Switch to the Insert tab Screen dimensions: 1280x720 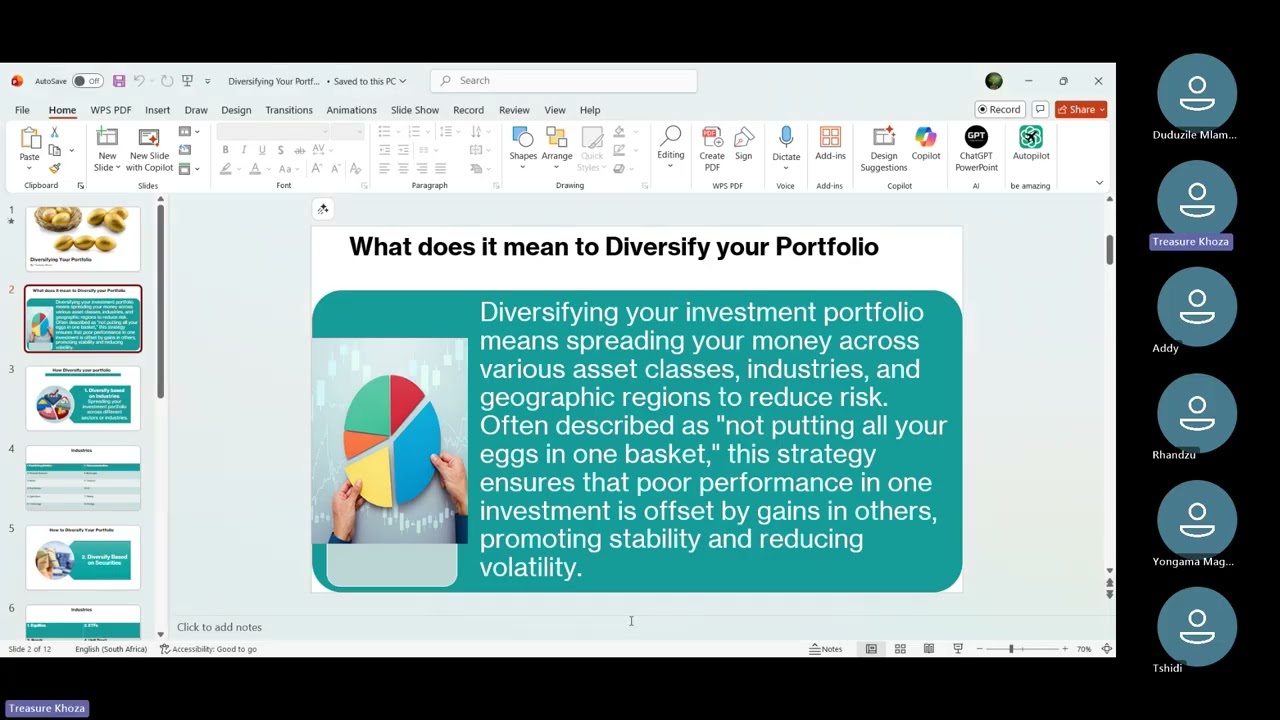tap(157, 110)
